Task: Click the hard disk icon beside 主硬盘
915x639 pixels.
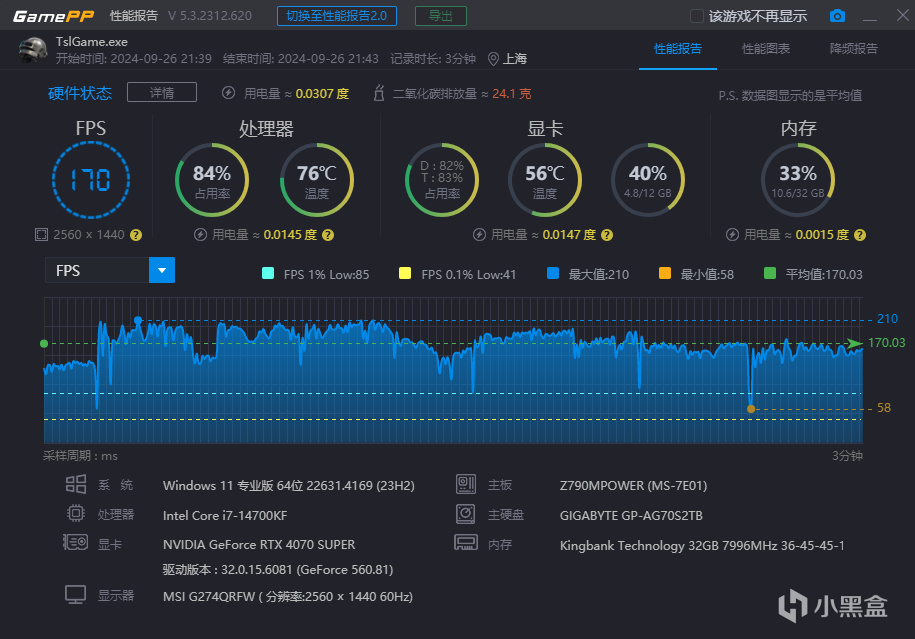Action: (465, 514)
